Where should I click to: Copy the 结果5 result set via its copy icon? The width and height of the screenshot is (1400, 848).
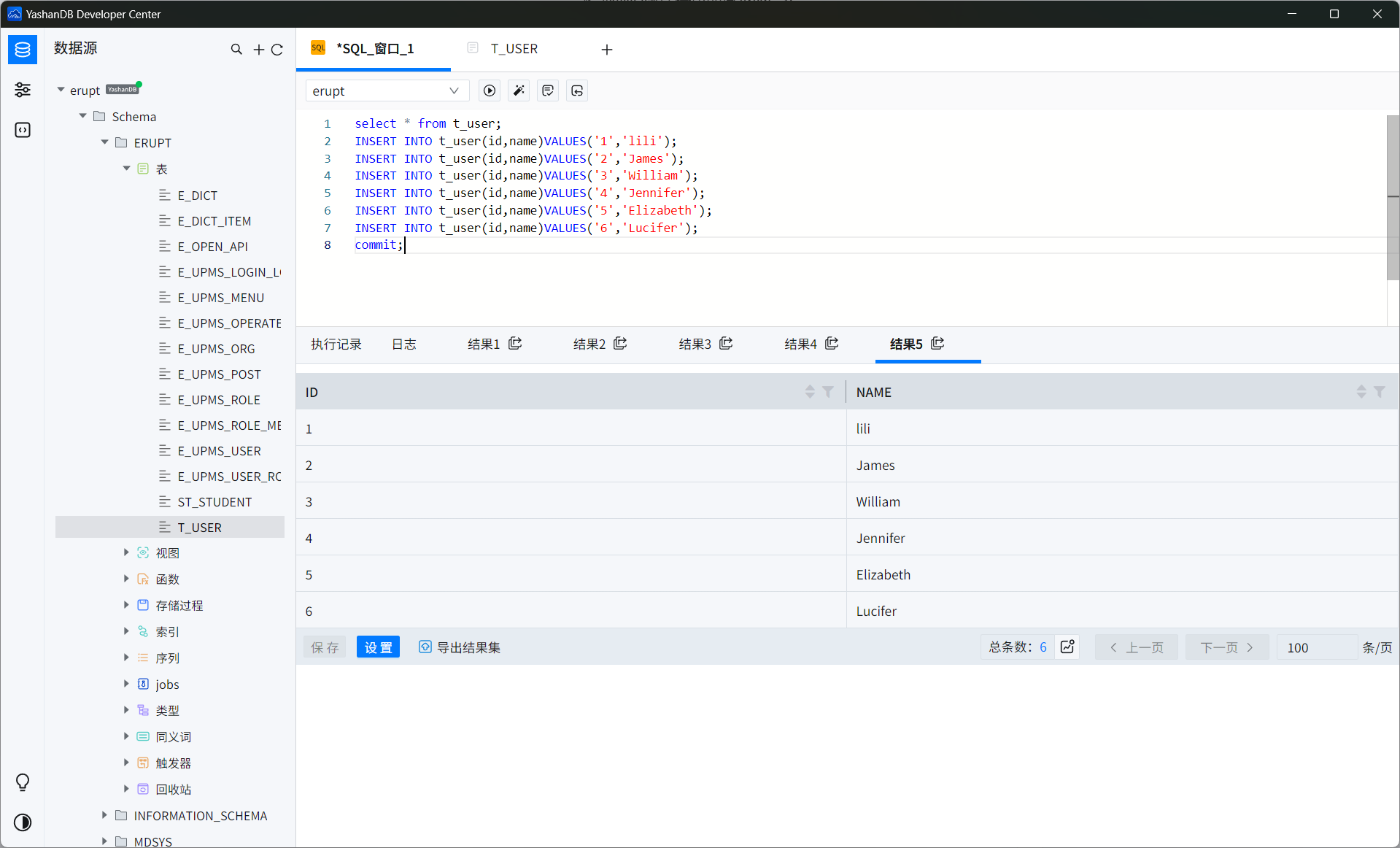click(x=937, y=343)
